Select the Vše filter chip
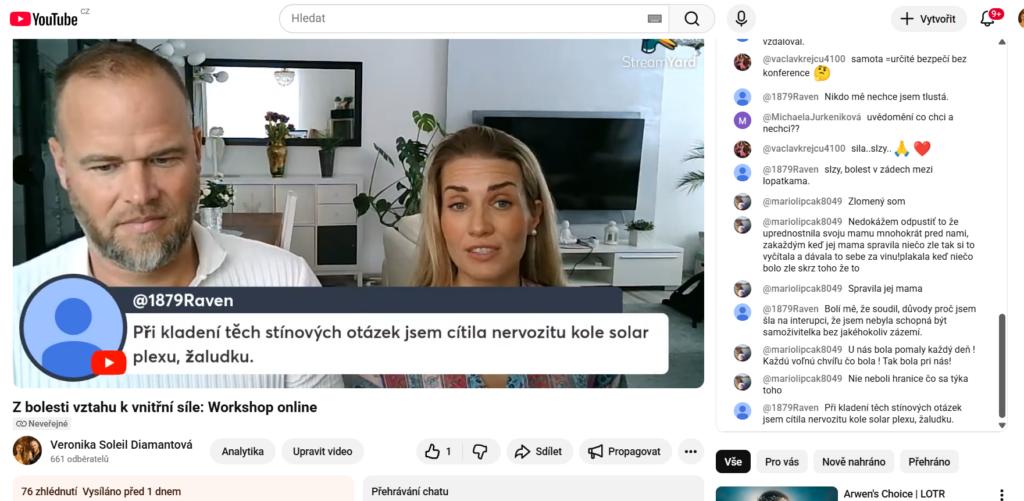The width and height of the screenshot is (1024, 501). pyautogui.click(x=733, y=462)
